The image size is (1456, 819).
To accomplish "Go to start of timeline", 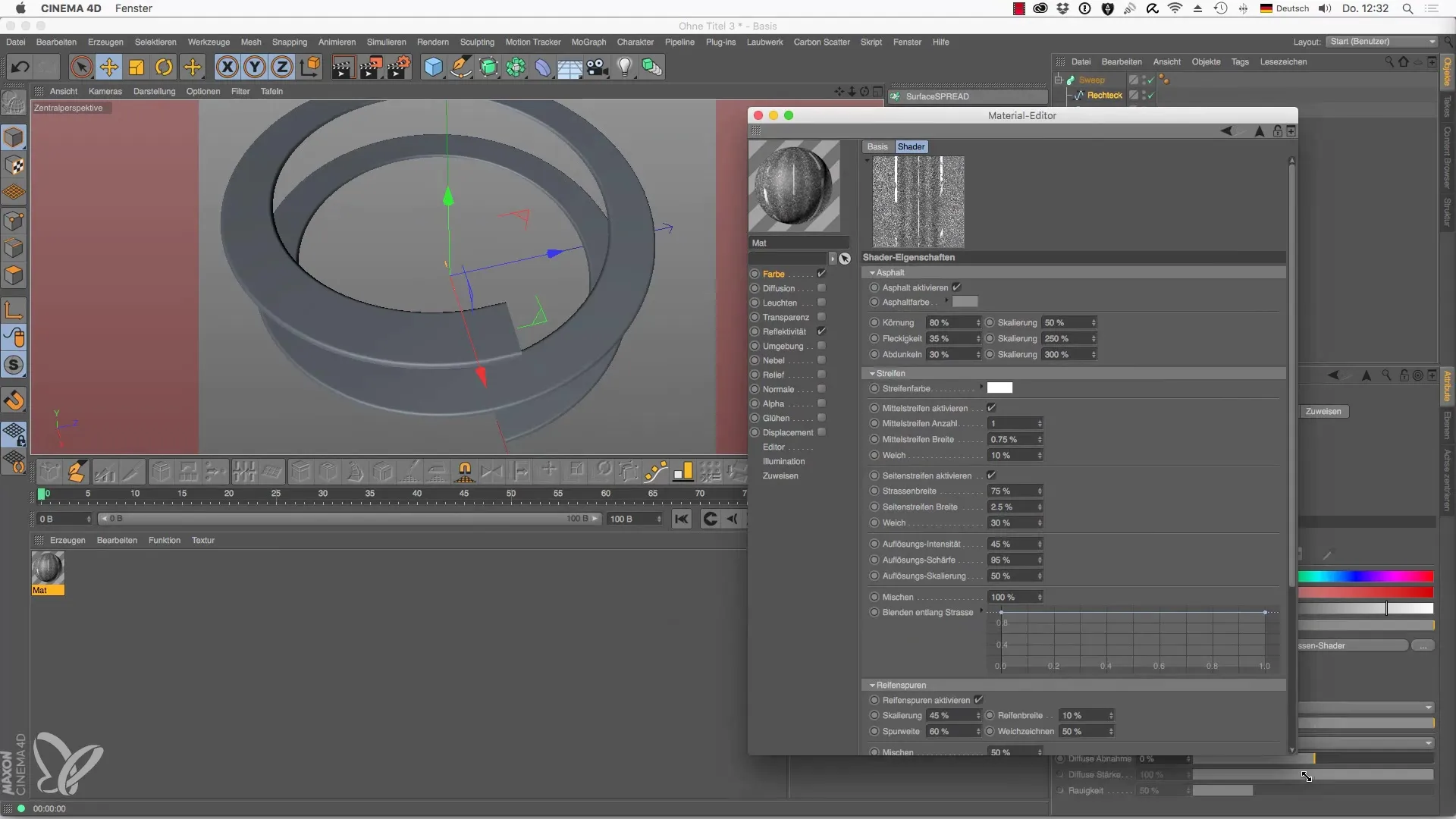I will pos(682,519).
